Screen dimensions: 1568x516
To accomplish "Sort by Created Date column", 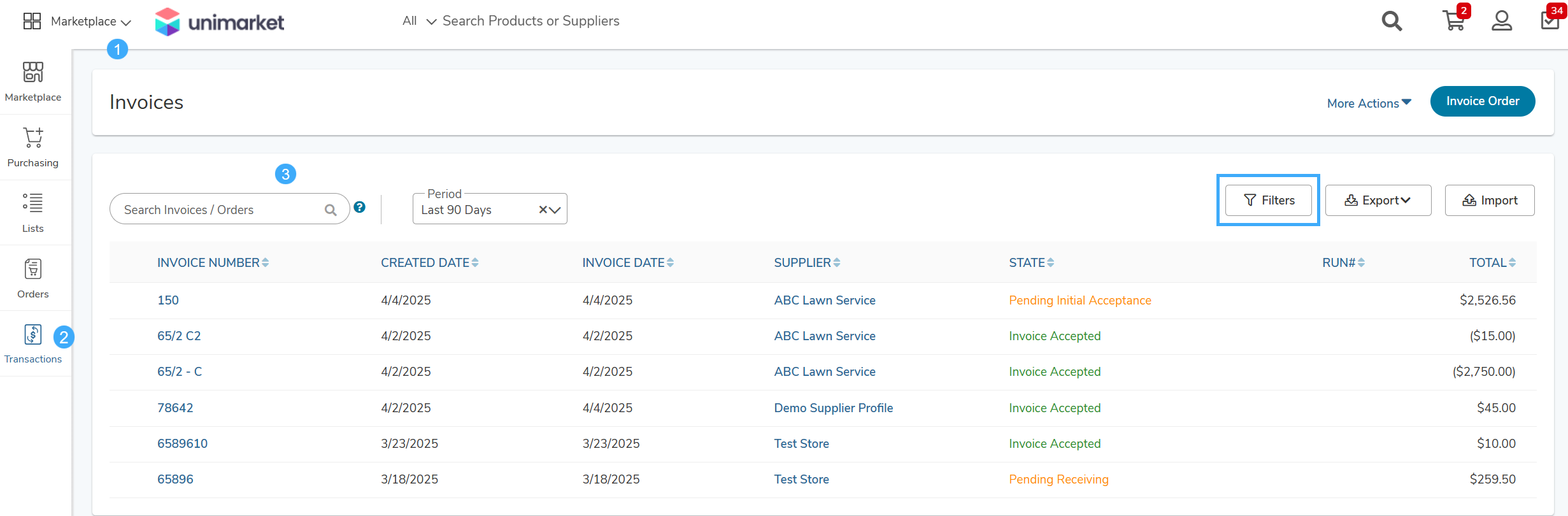I will click(x=430, y=262).
